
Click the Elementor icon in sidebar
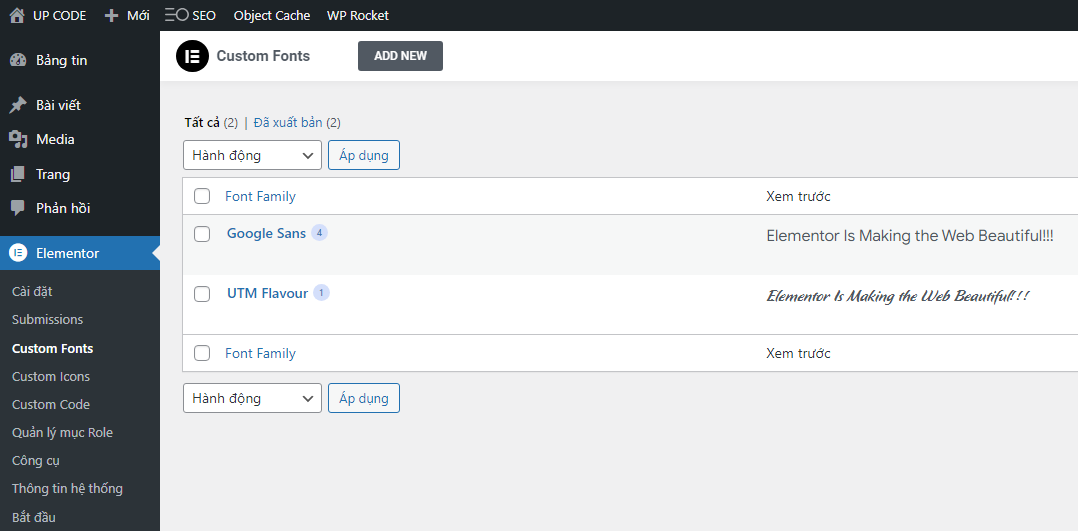point(18,253)
